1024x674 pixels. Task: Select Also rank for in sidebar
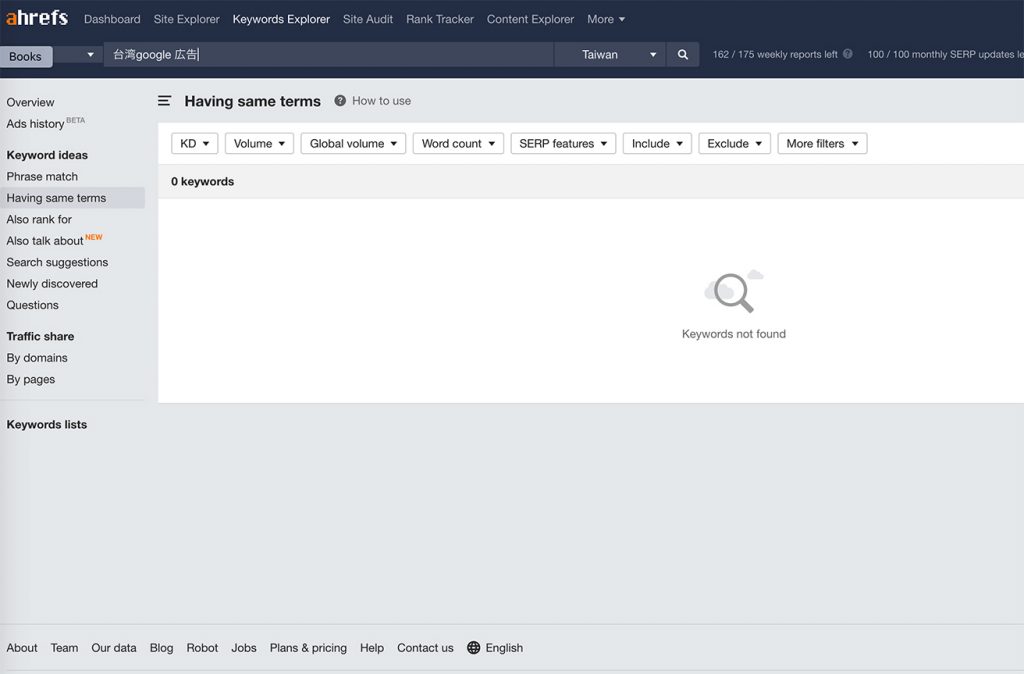pos(39,219)
